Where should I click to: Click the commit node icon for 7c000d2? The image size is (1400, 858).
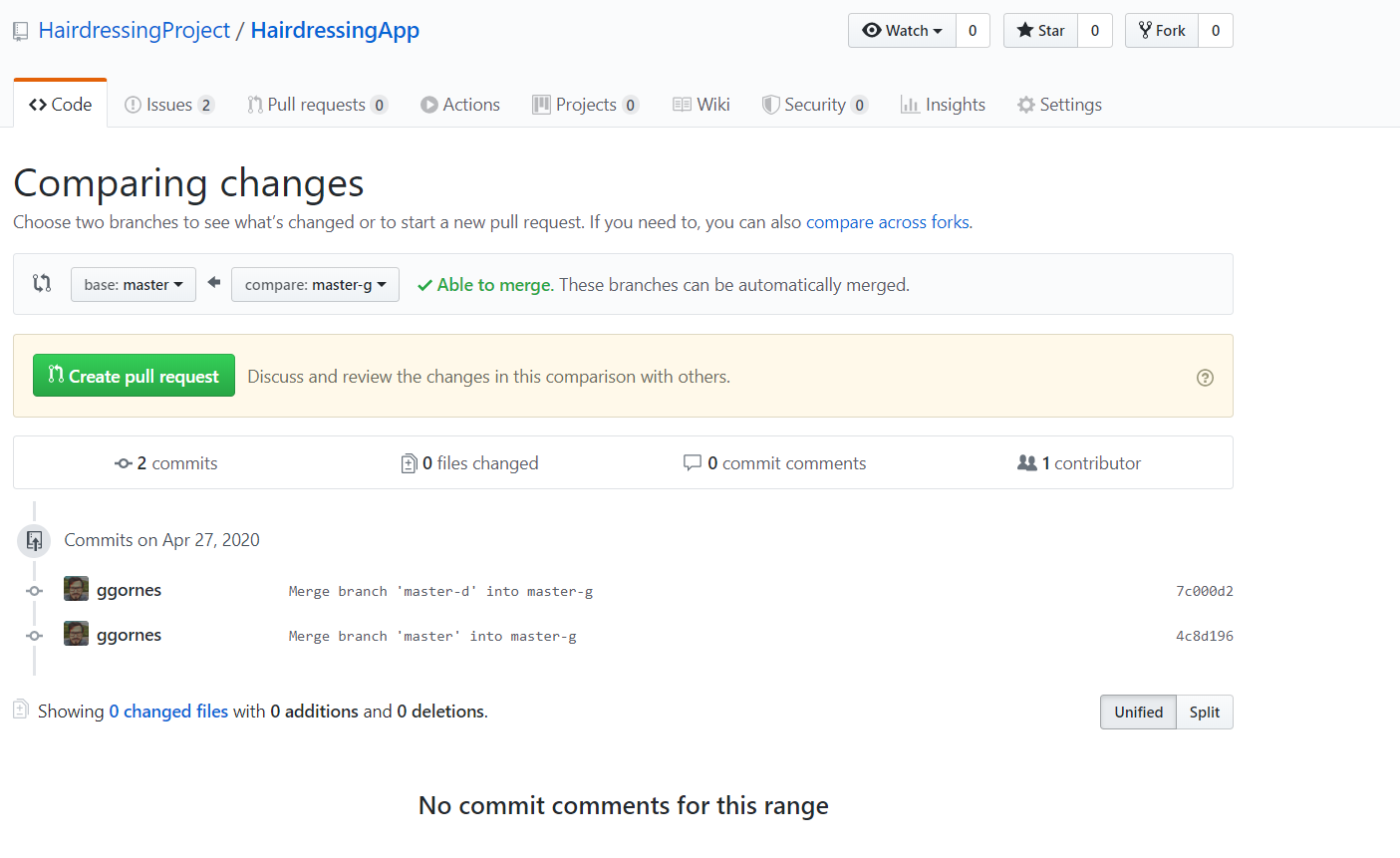pos(34,591)
